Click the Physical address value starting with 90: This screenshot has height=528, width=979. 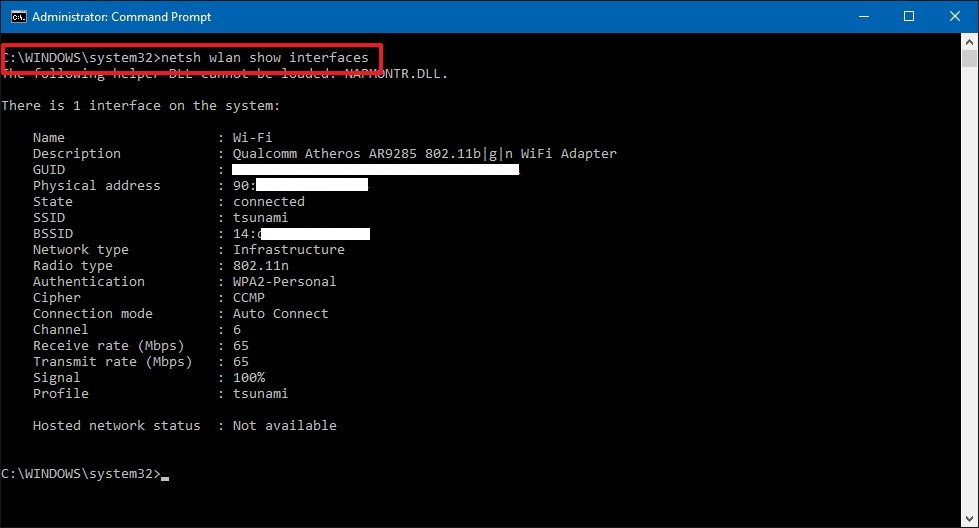click(x=300, y=185)
